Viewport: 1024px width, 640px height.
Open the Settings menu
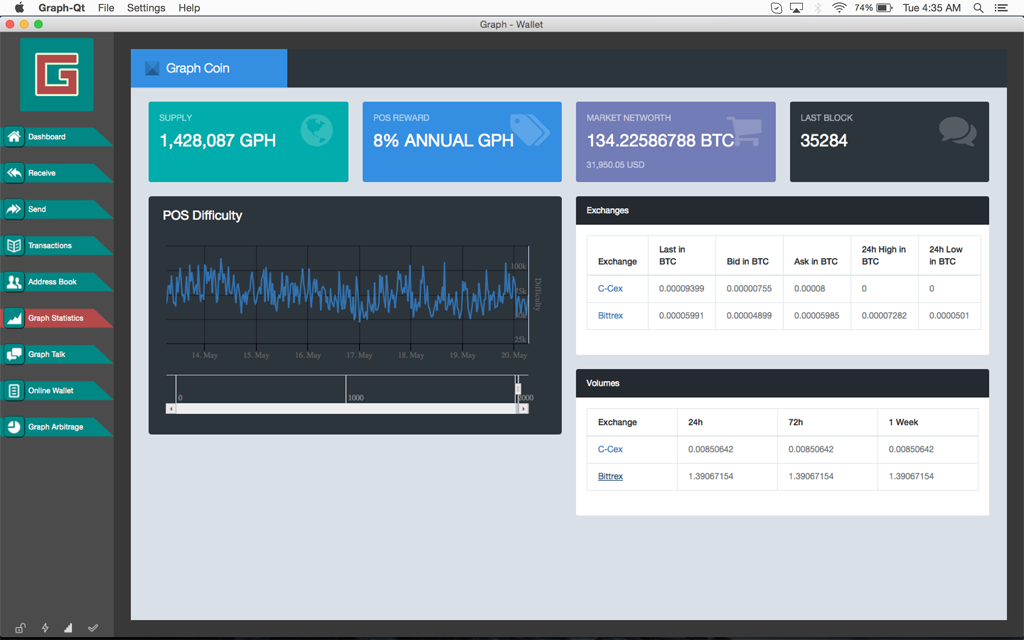146,8
